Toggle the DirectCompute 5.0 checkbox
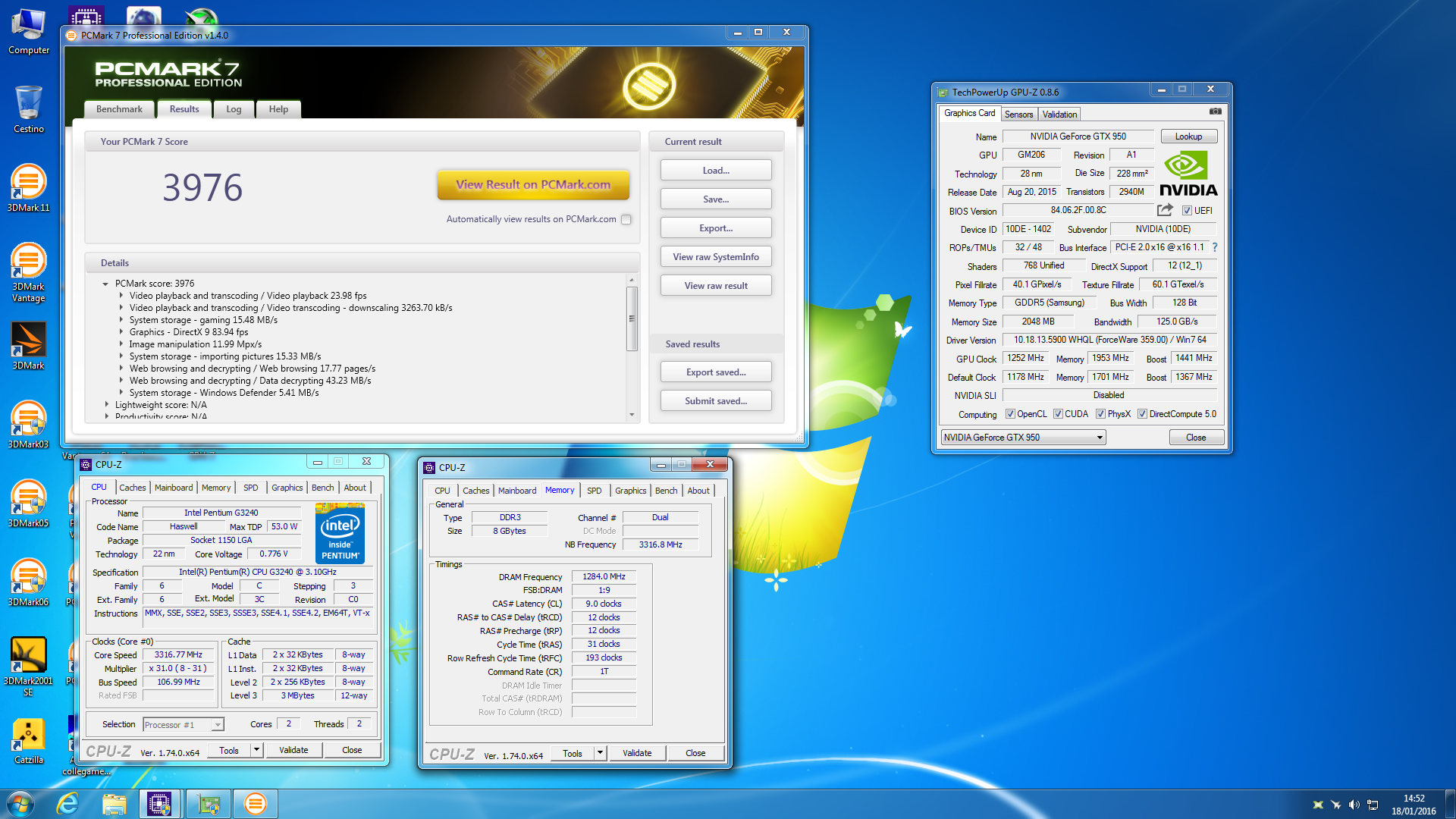The width and height of the screenshot is (1456, 819). tap(1142, 414)
